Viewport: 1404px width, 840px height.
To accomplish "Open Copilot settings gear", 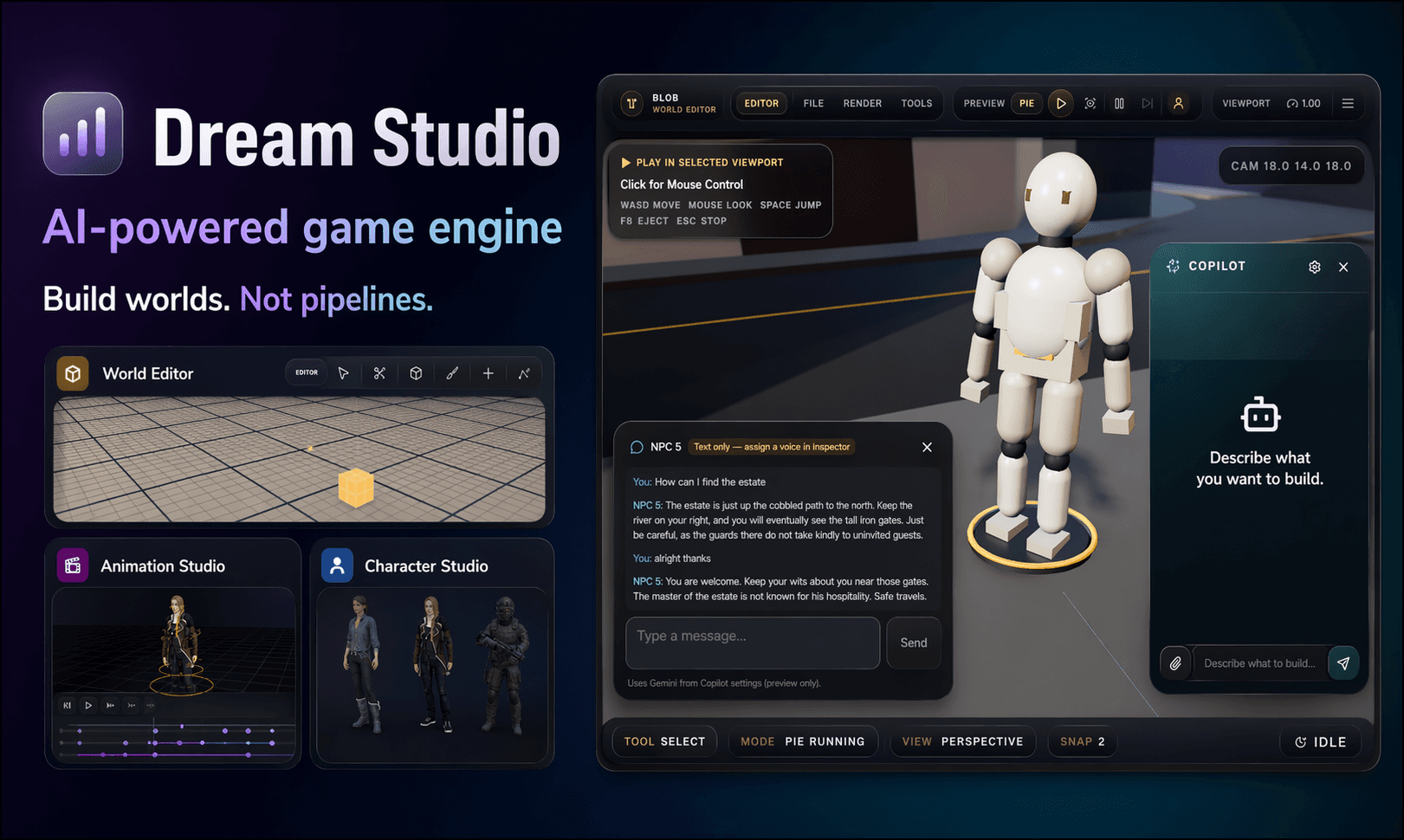I will click(x=1314, y=267).
